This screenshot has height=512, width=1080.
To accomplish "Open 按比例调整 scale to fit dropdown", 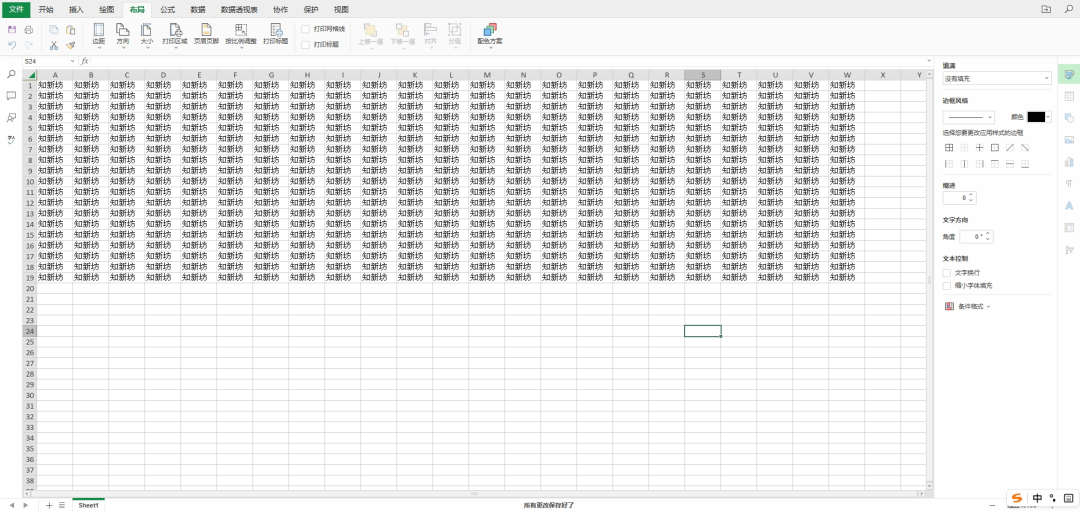I will pyautogui.click(x=241, y=35).
